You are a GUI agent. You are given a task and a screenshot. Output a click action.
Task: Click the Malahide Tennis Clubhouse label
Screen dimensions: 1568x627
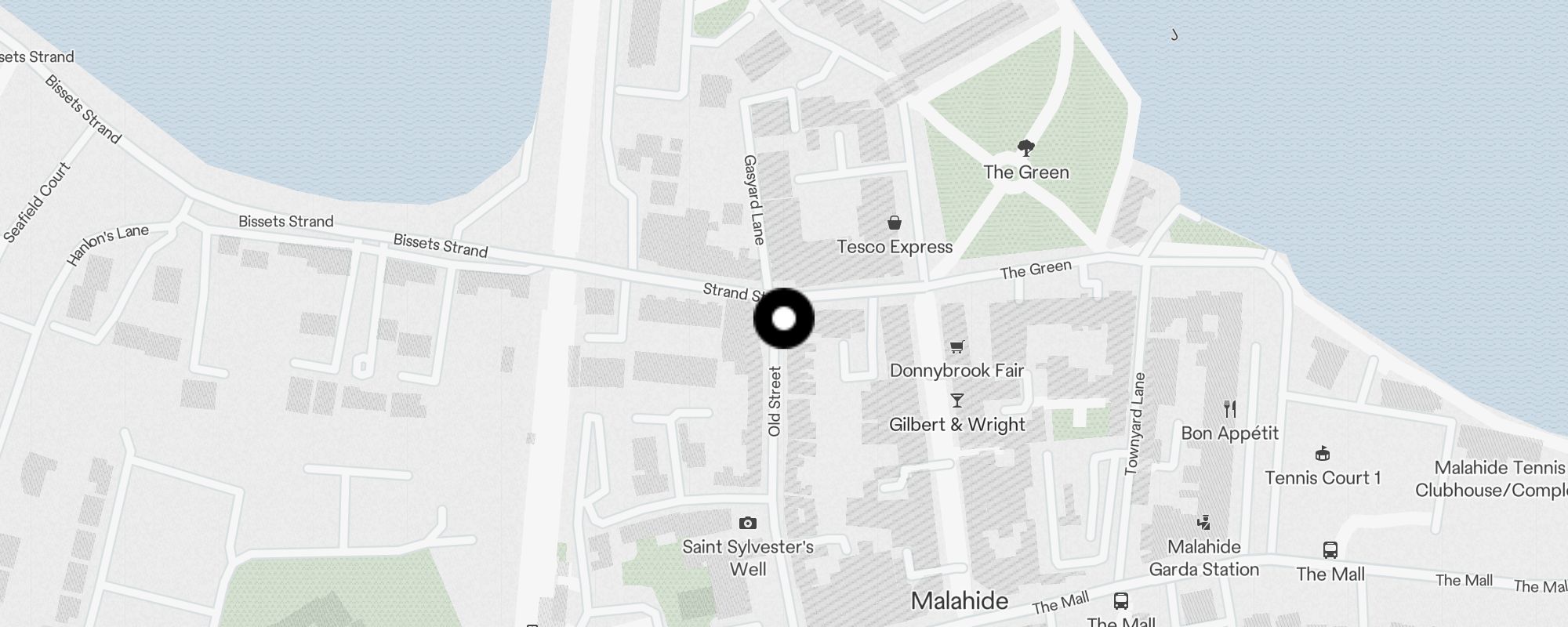1491,479
